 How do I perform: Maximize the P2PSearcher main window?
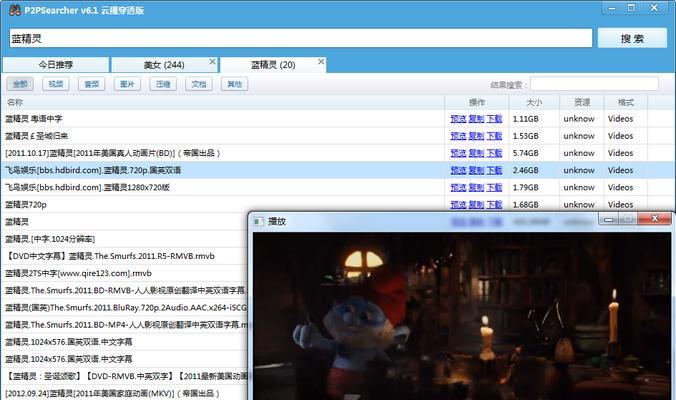631,8
